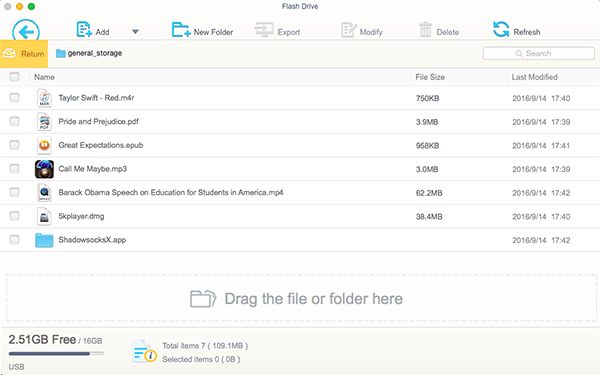Viewport: 600px width, 376px height.
Task: Click the Refresh toolbar label
Action: tap(527, 32)
